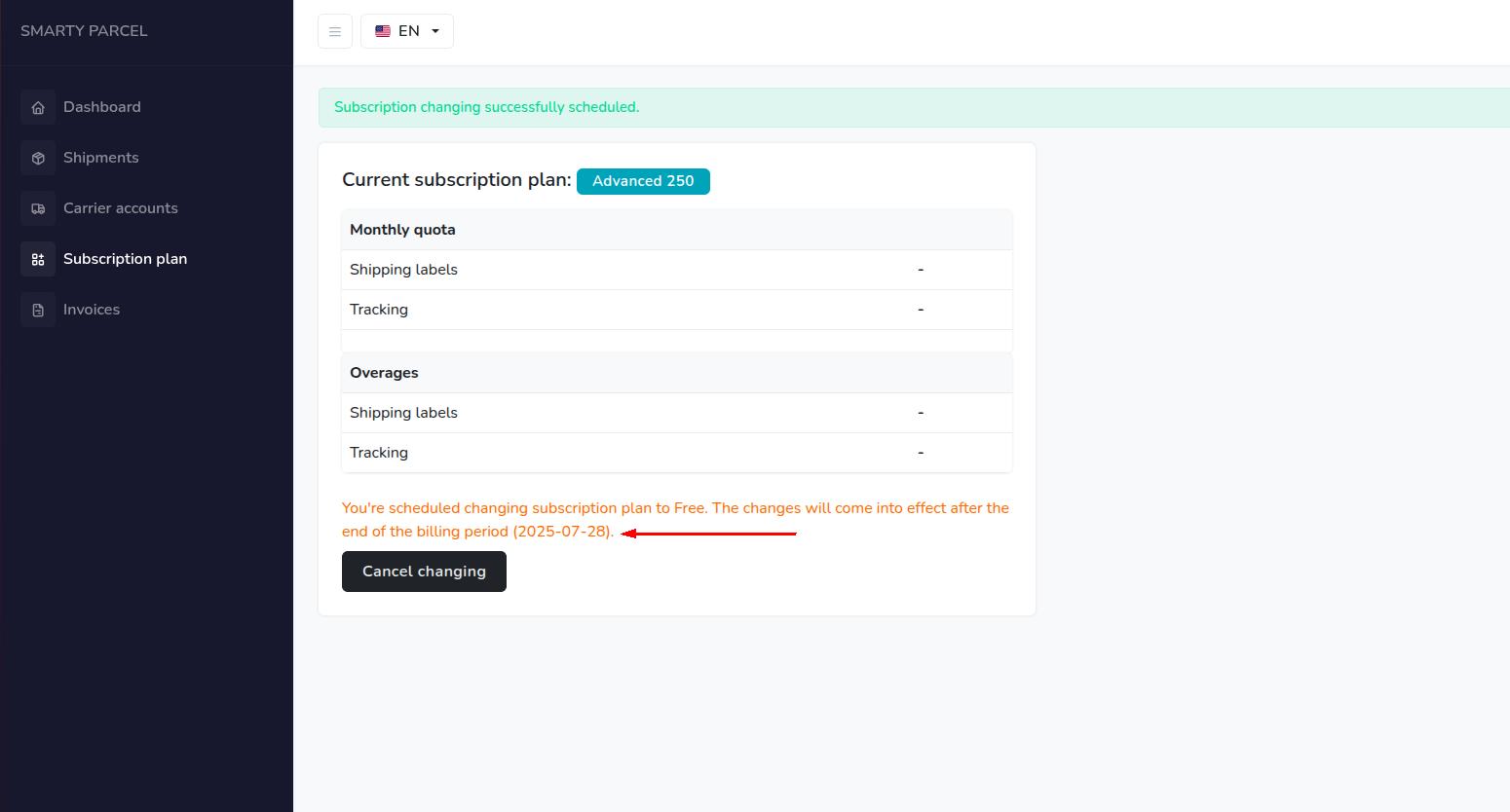Click the Carrier accounts truck icon
Viewport: 1510px width, 812px height.
tap(38, 208)
